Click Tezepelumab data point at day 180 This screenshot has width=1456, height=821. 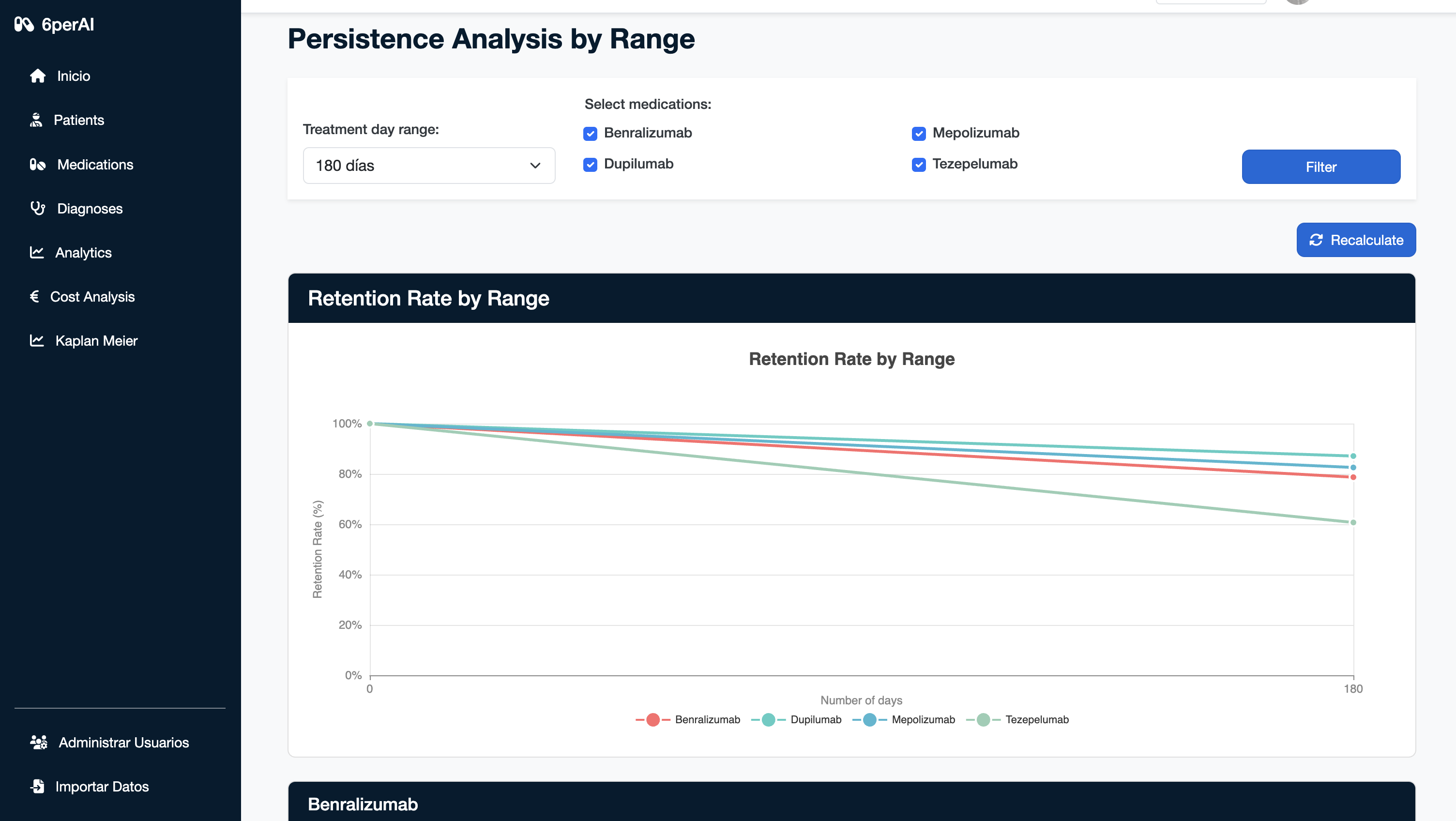click(1353, 522)
